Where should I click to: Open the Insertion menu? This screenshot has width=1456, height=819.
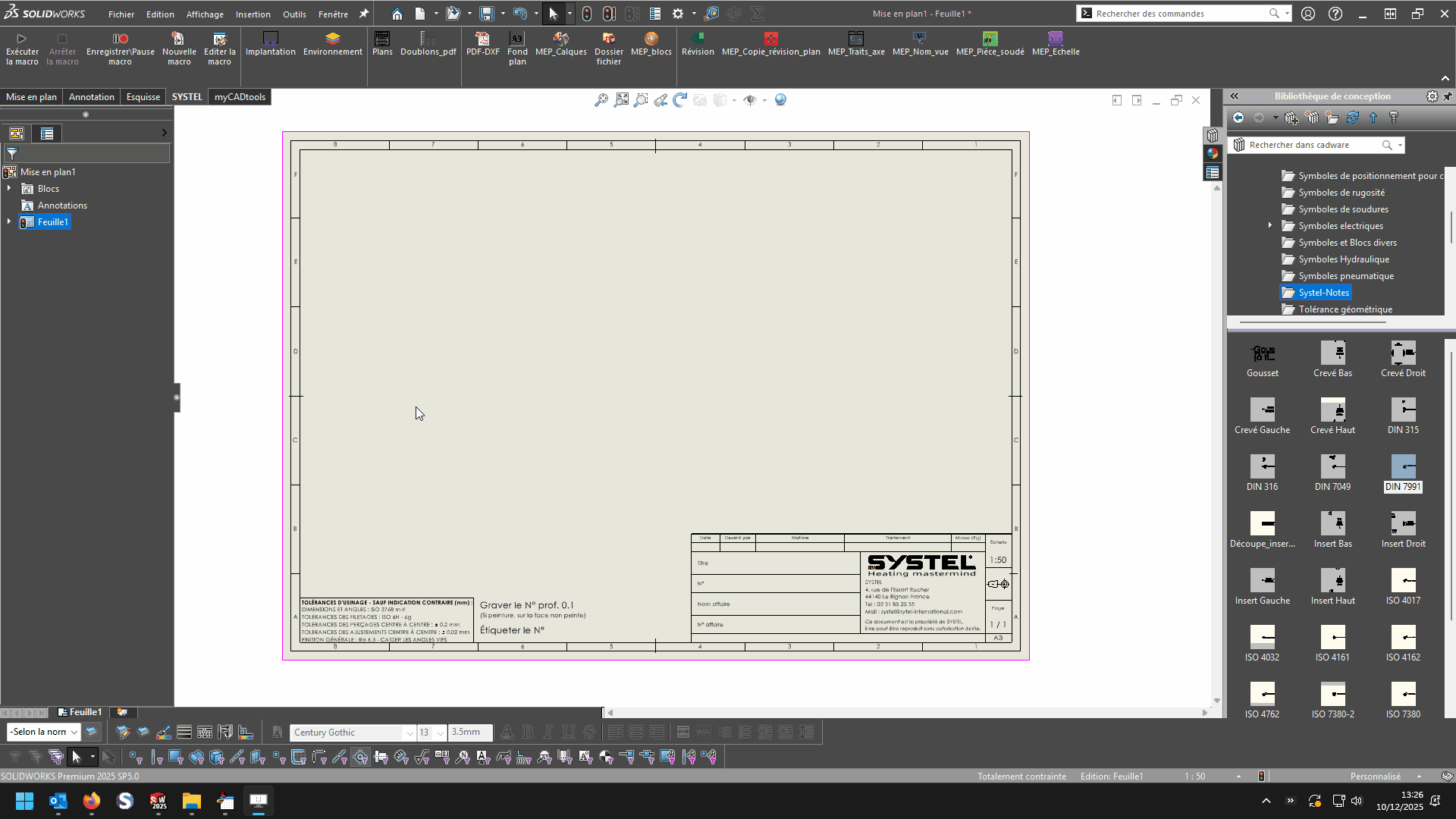pyautogui.click(x=253, y=14)
